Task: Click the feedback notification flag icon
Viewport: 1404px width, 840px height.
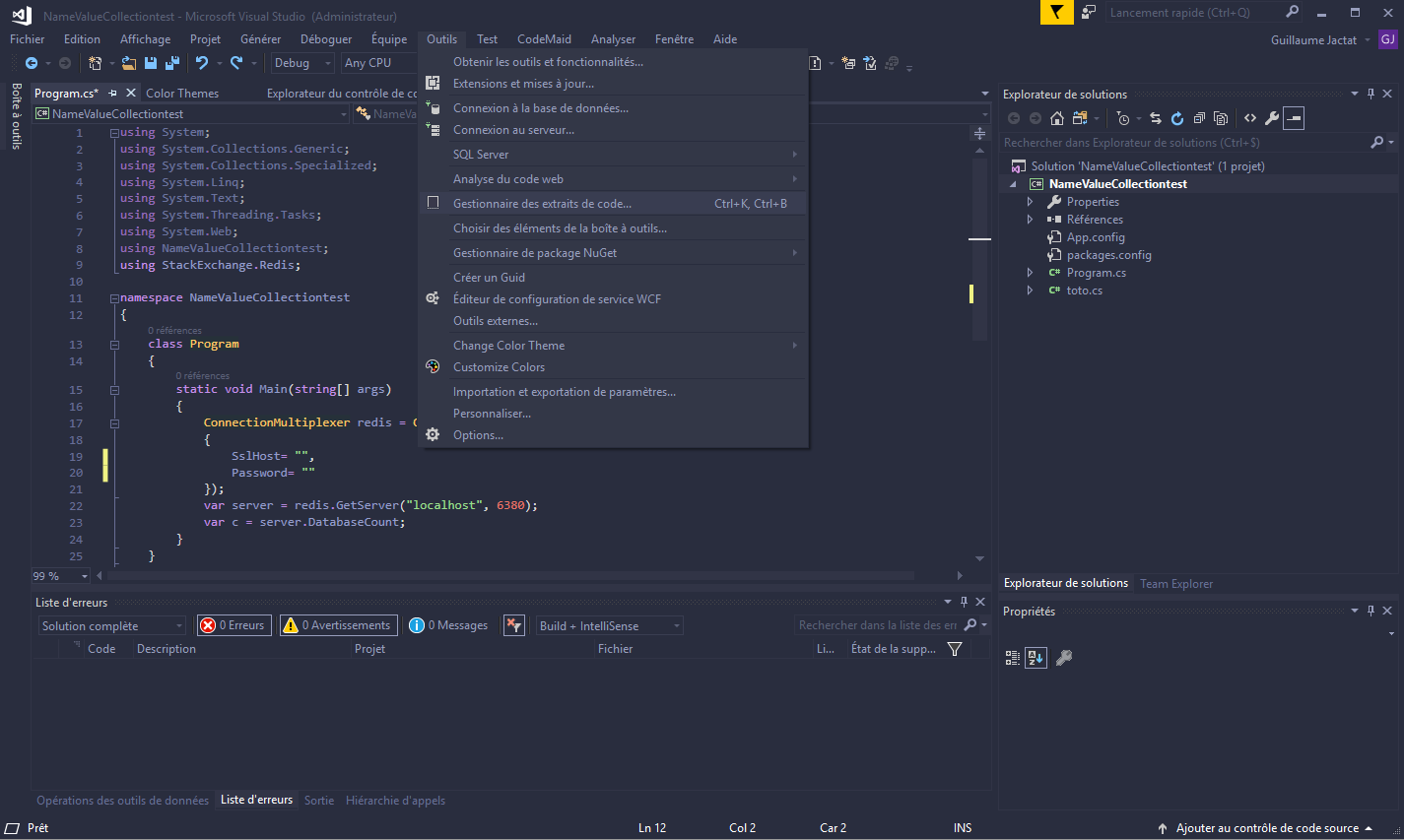Action: [x=1056, y=13]
